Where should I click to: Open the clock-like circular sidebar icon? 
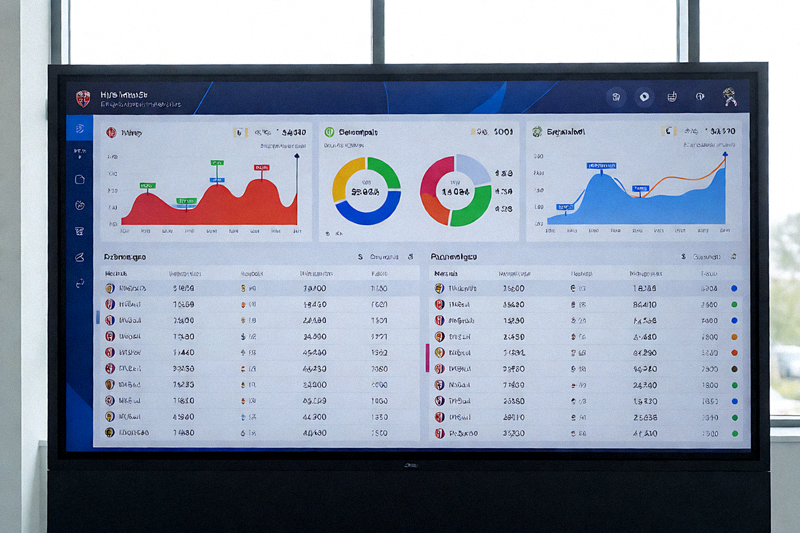80,206
